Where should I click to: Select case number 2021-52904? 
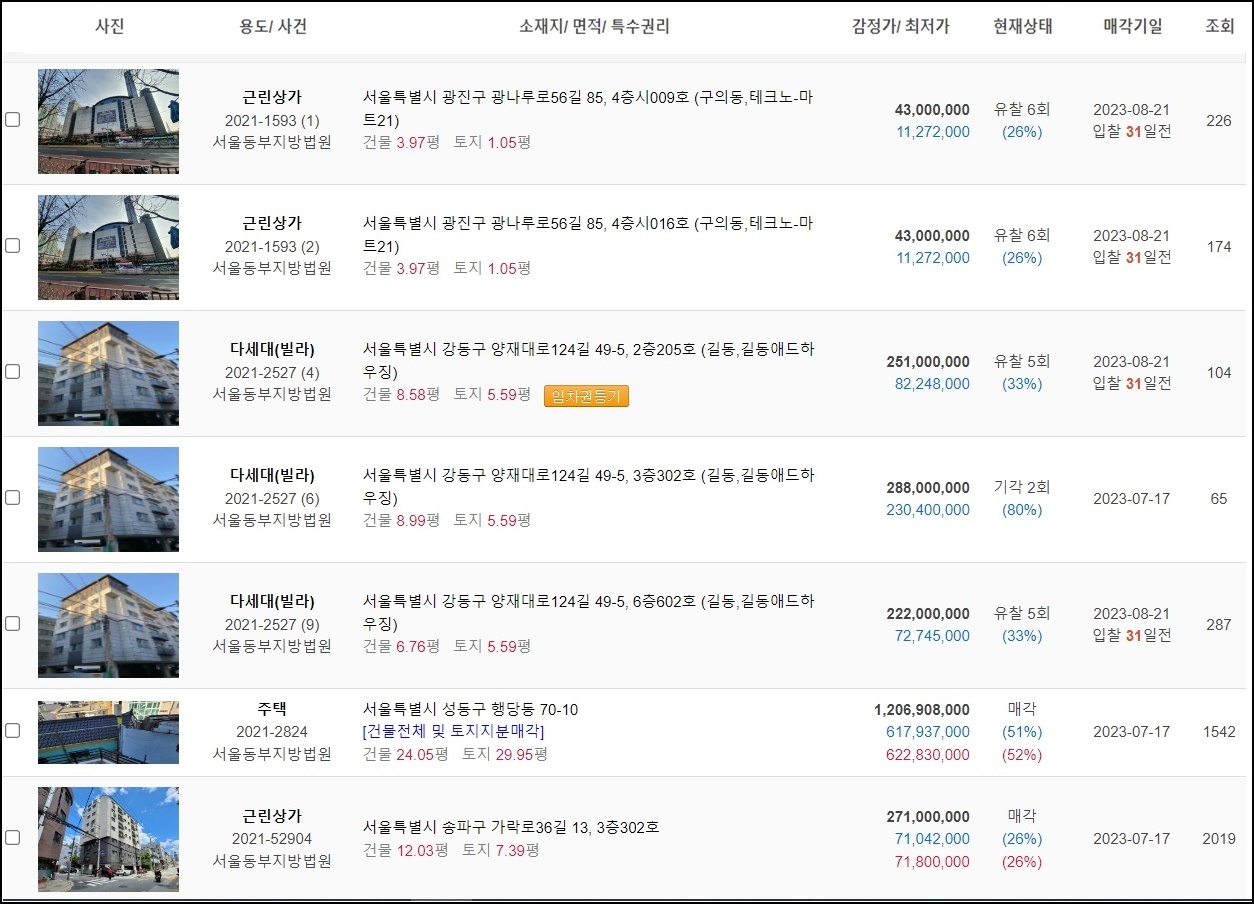point(272,839)
